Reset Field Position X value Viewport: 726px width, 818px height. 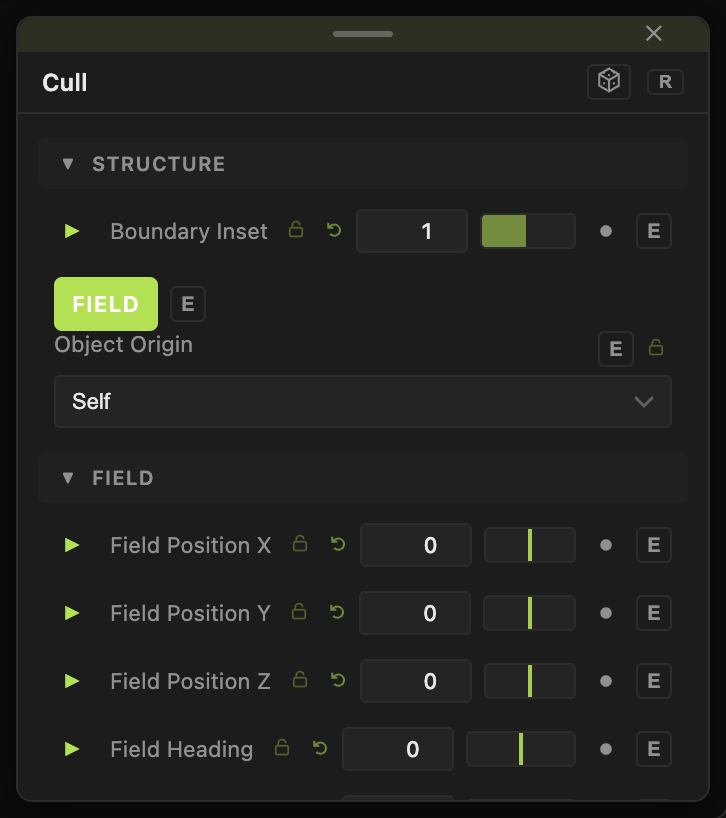[338, 545]
